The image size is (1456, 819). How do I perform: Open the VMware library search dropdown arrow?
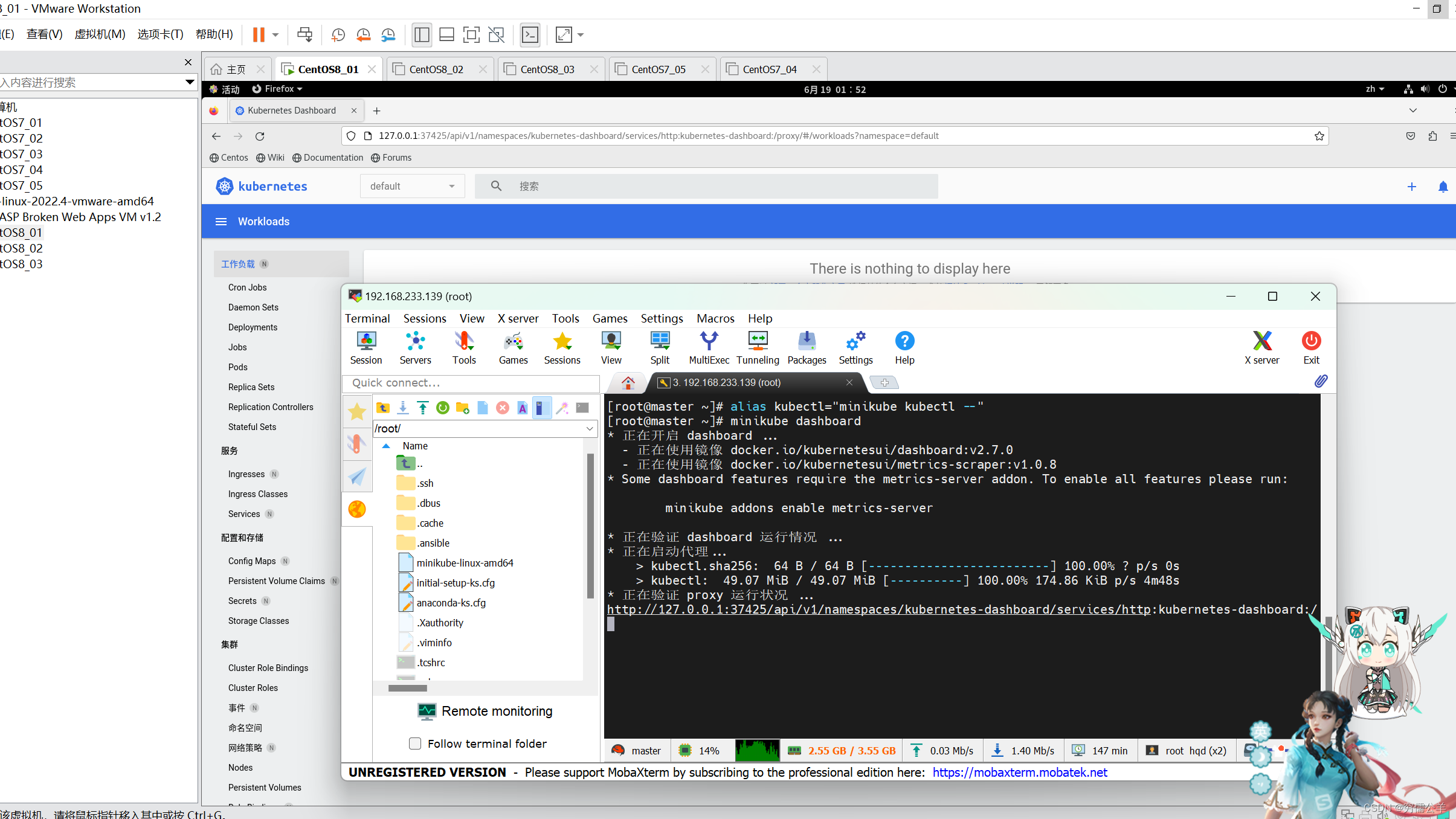click(190, 82)
